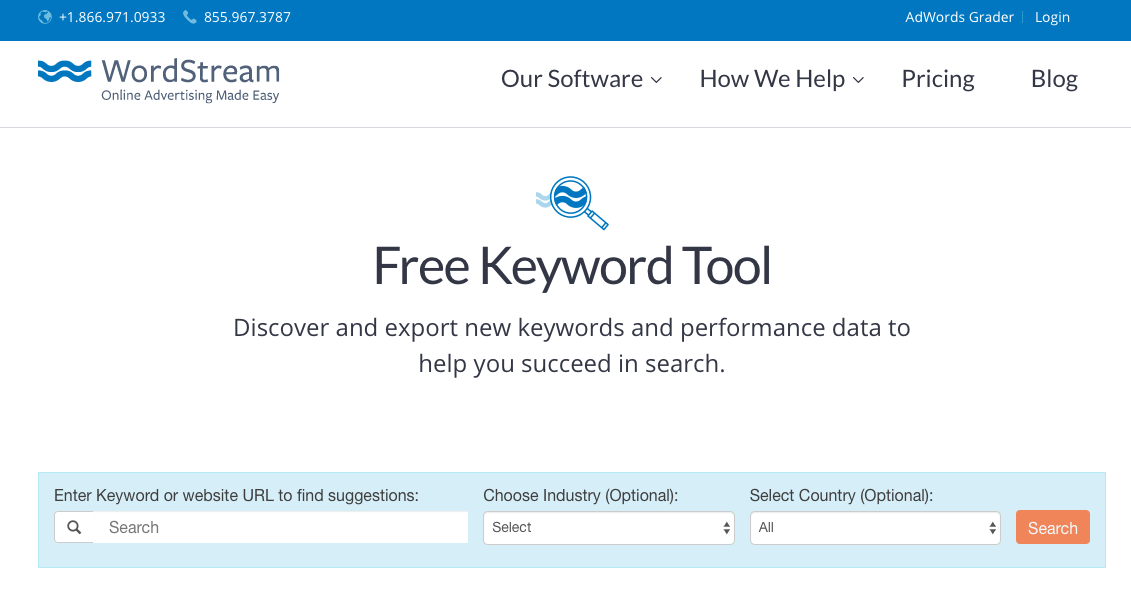This screenshot has width=1131, height=592.
Task: Click the Free Keyword Tool heading
Action: 572,266
